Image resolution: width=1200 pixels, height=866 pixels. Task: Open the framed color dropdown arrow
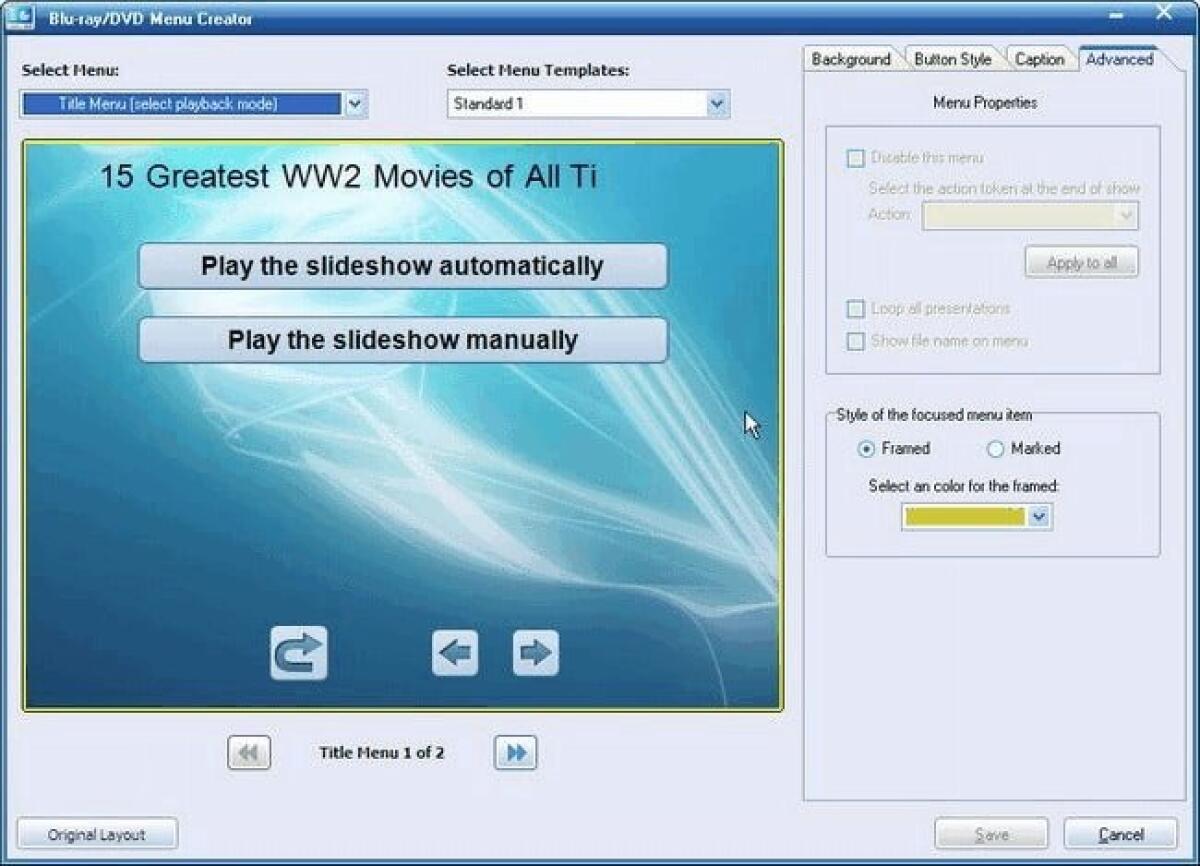(1040, 517)
